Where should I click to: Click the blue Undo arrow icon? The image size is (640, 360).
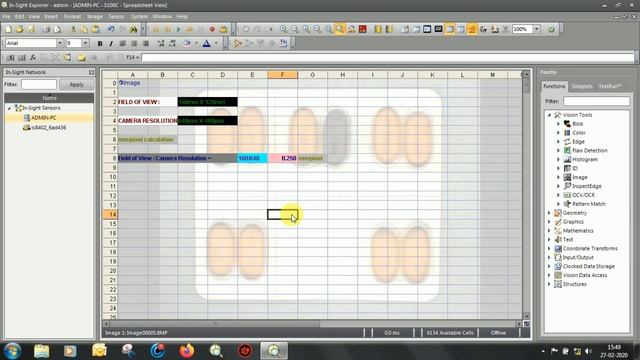111,29
